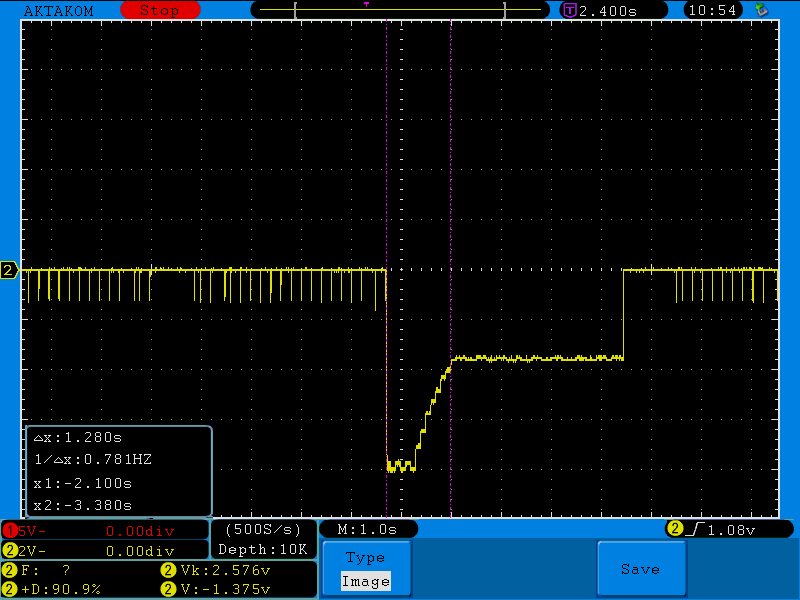Click the rising edge trigger slope icon

[x=695, y=529]
